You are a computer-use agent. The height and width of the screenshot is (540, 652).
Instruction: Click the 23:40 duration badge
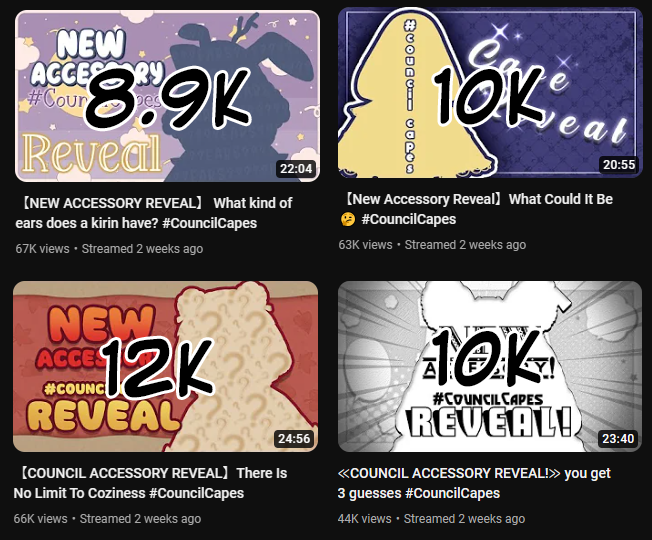pos(618,439)
